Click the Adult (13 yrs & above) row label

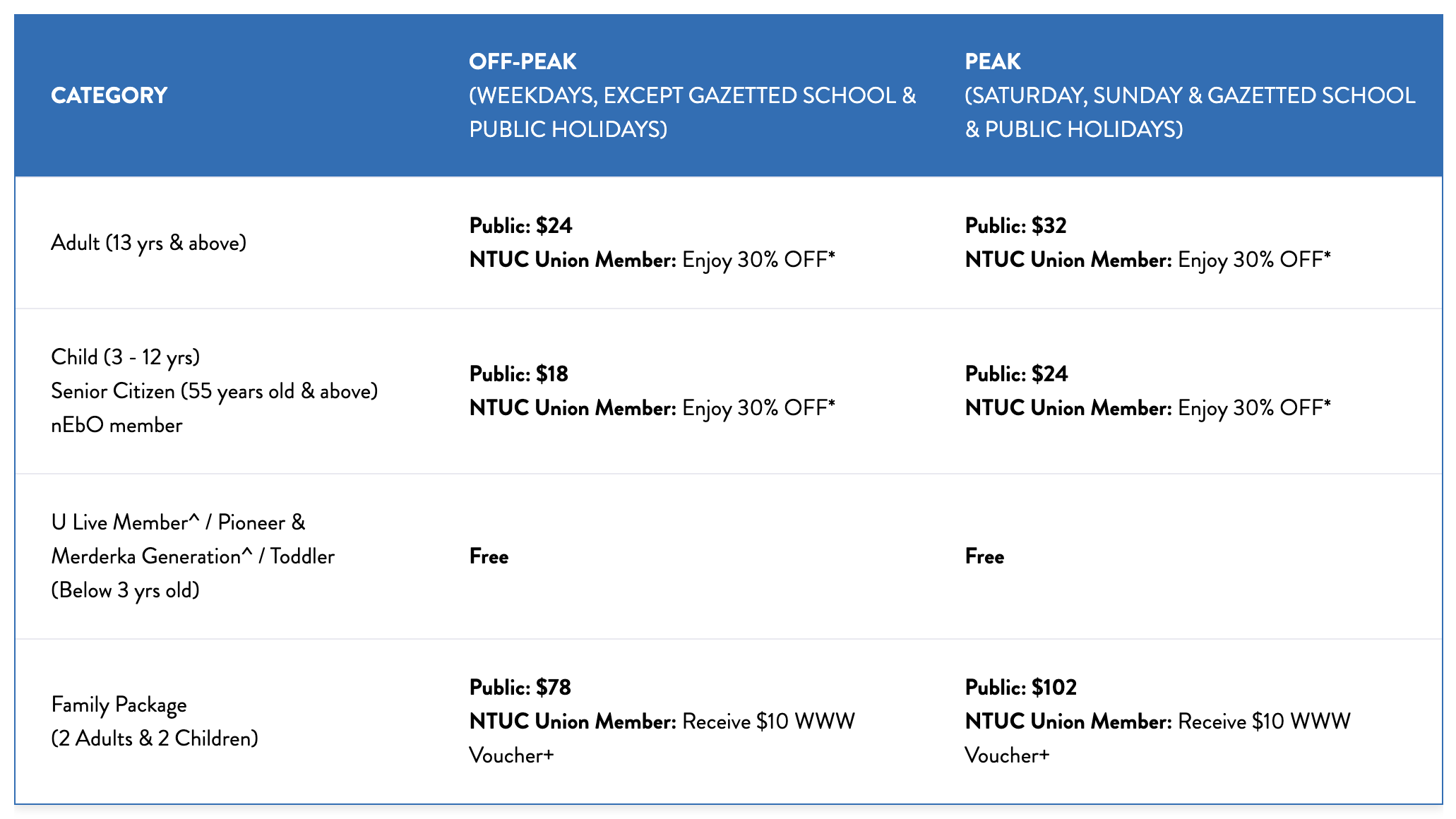pos(148,243)
